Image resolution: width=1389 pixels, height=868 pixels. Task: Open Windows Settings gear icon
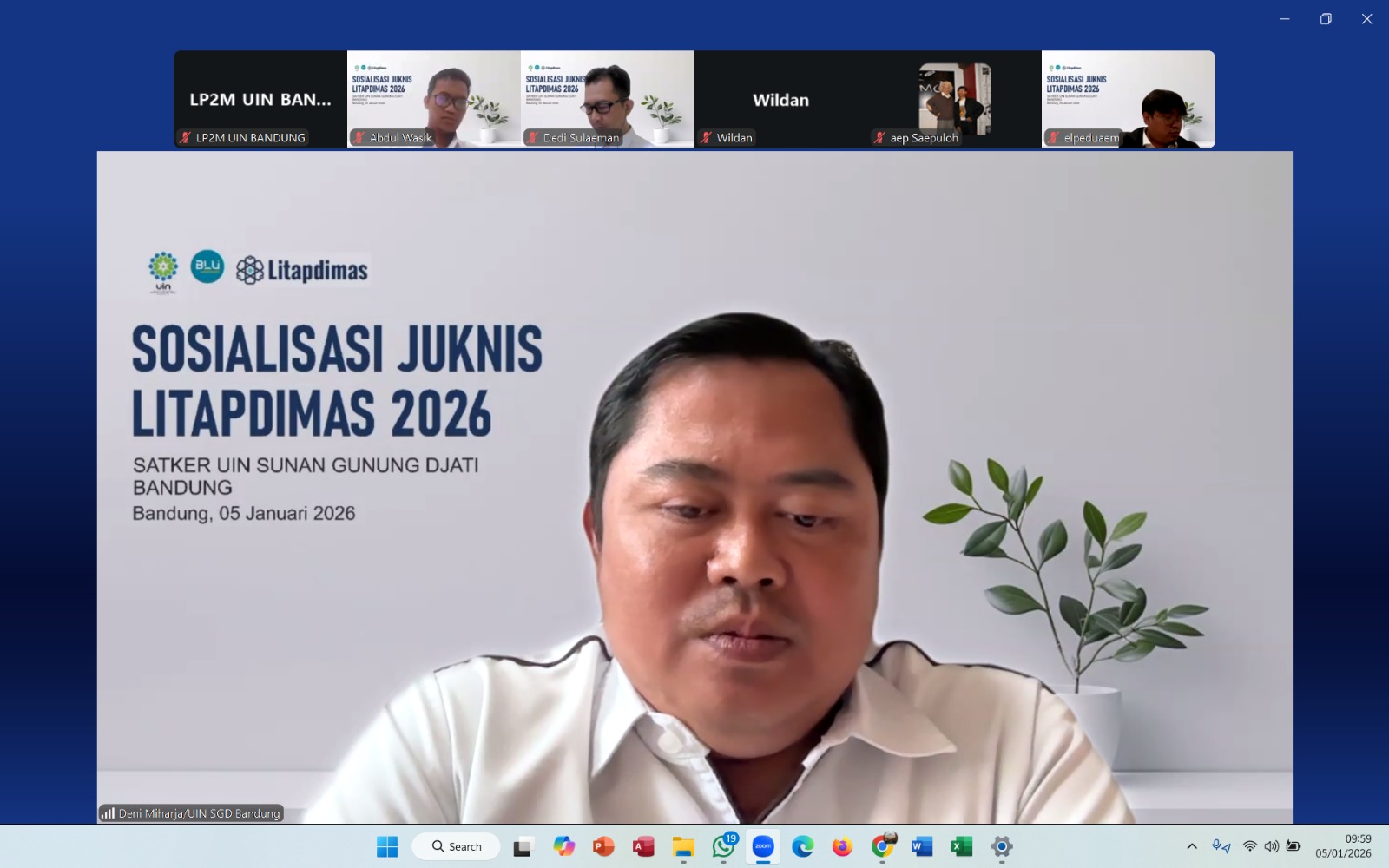click(1002, 846)
